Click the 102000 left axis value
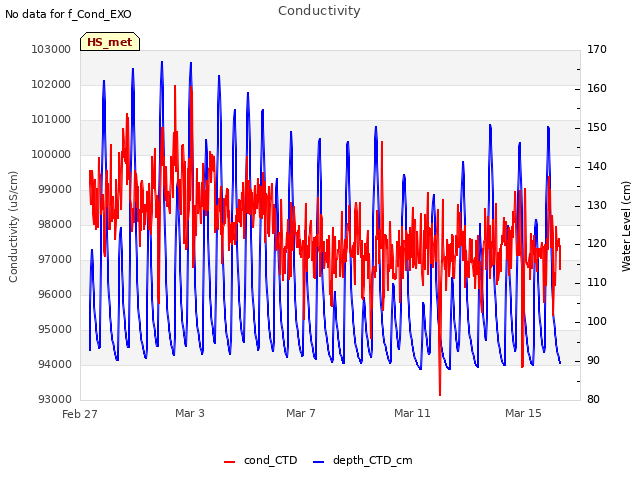Screen dimensions: 640x480 pos(51,84)
